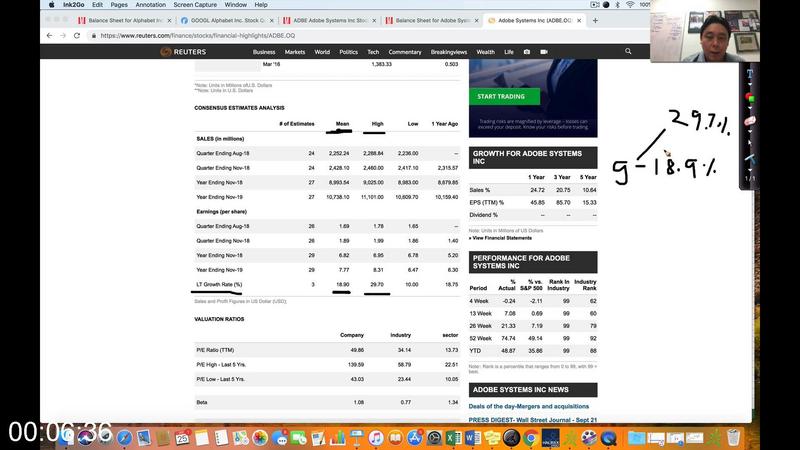This screenshot has height=450, width=800.
Task: Open PRESS DIGEST Wall Street Journal link
Action: pyautogui.click(x=533, y=420)
